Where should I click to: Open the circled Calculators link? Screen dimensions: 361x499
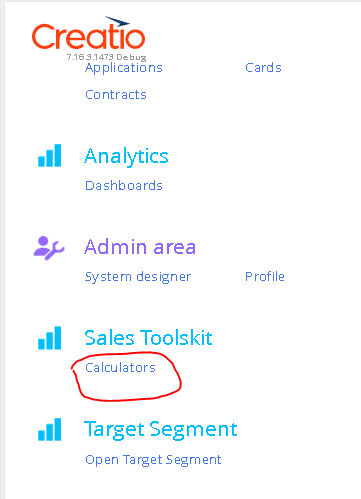[x=120, y=368]
